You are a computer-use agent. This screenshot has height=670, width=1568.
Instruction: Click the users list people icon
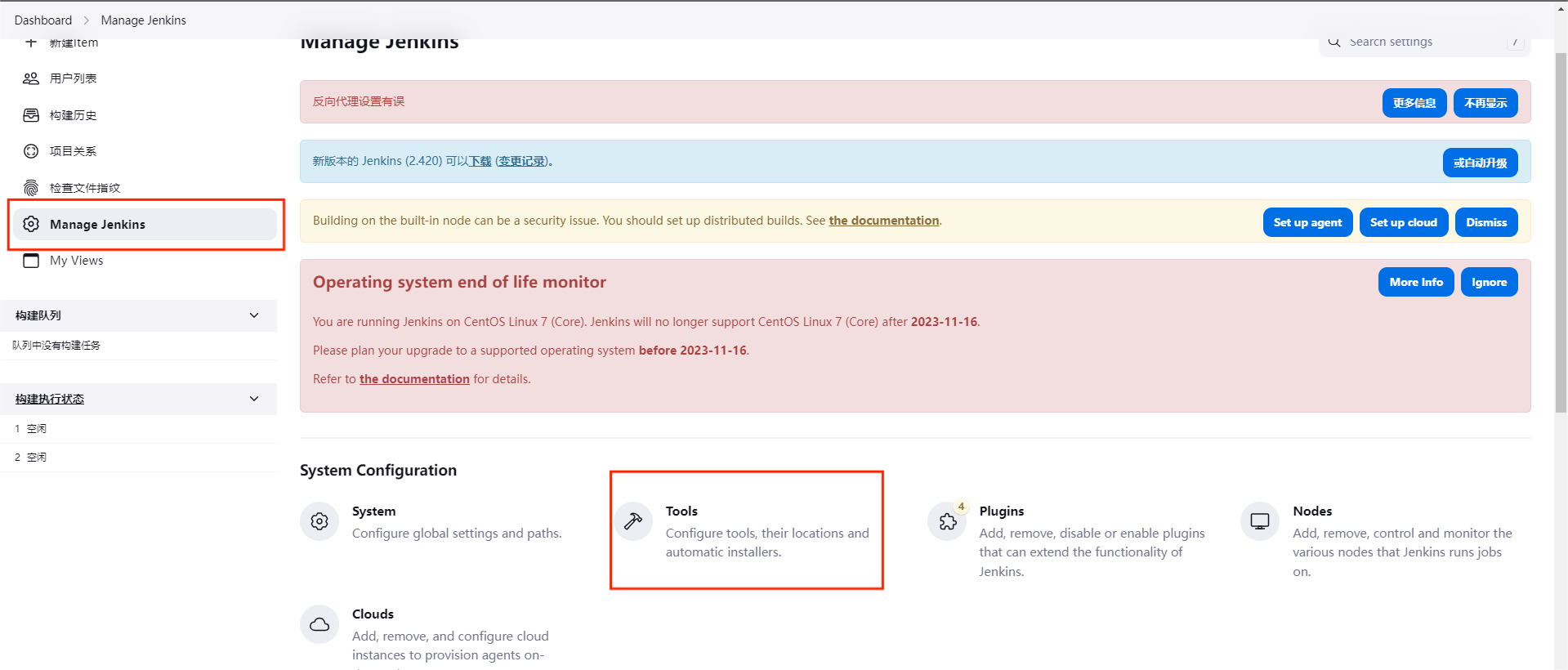(31, 78)
